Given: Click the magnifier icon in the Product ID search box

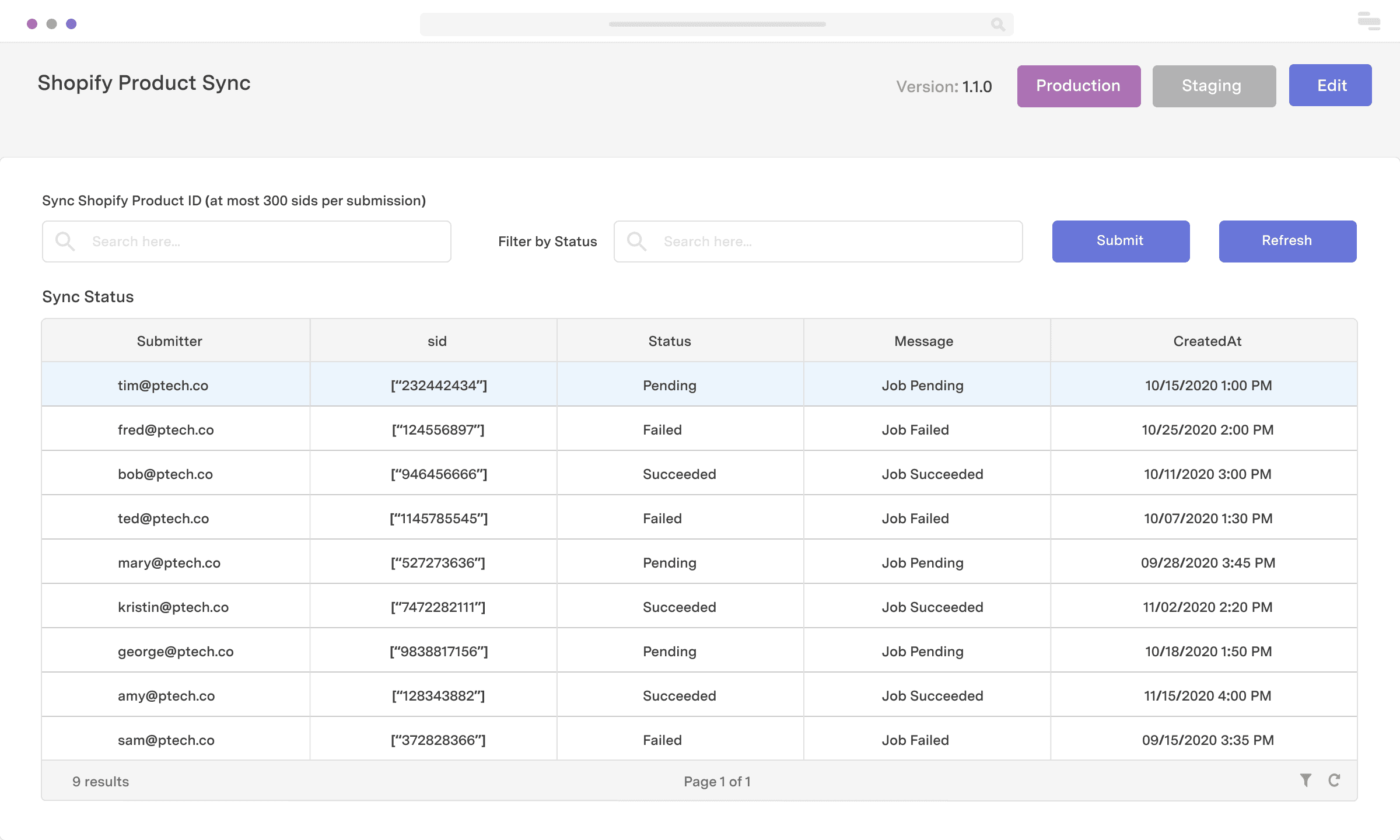Looking at the screenshot, I should pyautogui.click(x=64, y=241).
